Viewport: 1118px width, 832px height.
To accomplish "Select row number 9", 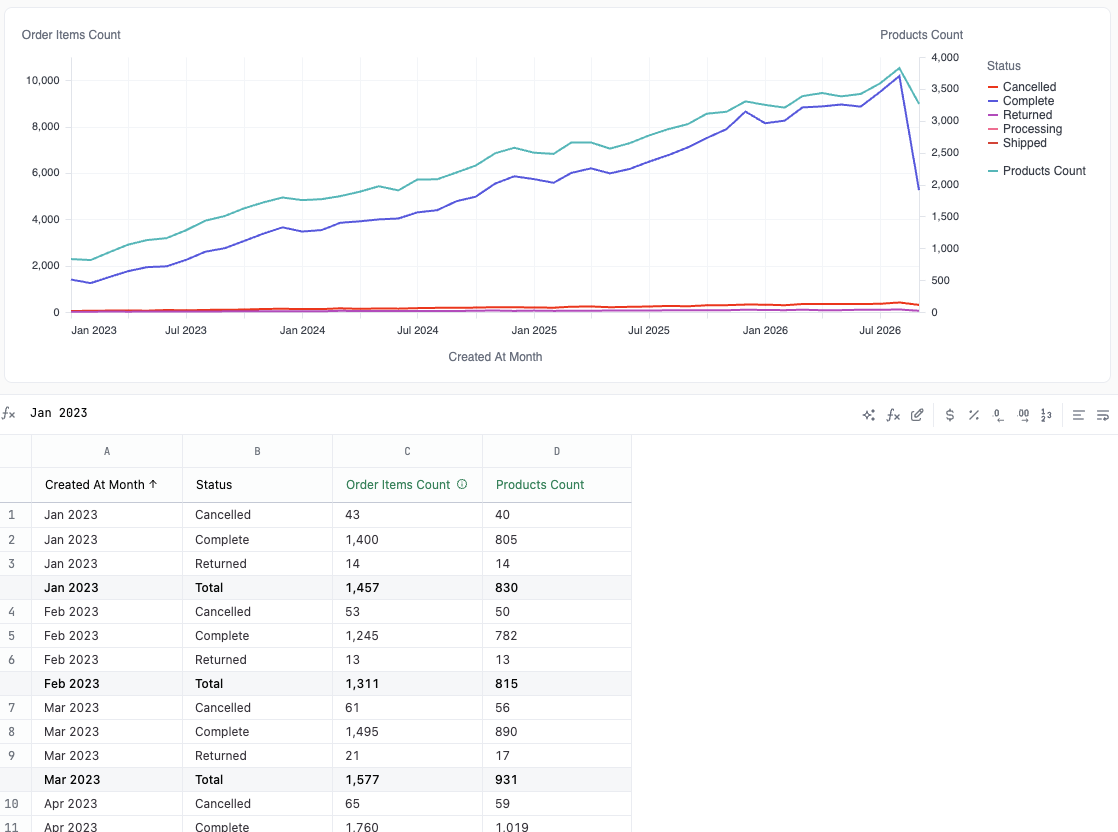I will tap(11, 755).
